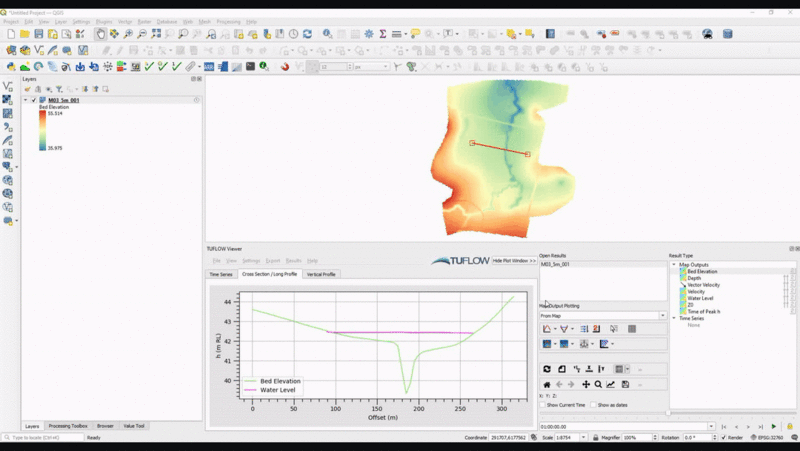Image resolution: width=800 pixels, height=451 pixels.
Task: Click the plot Home reset-view icon
Action: [x=547, y=384]
